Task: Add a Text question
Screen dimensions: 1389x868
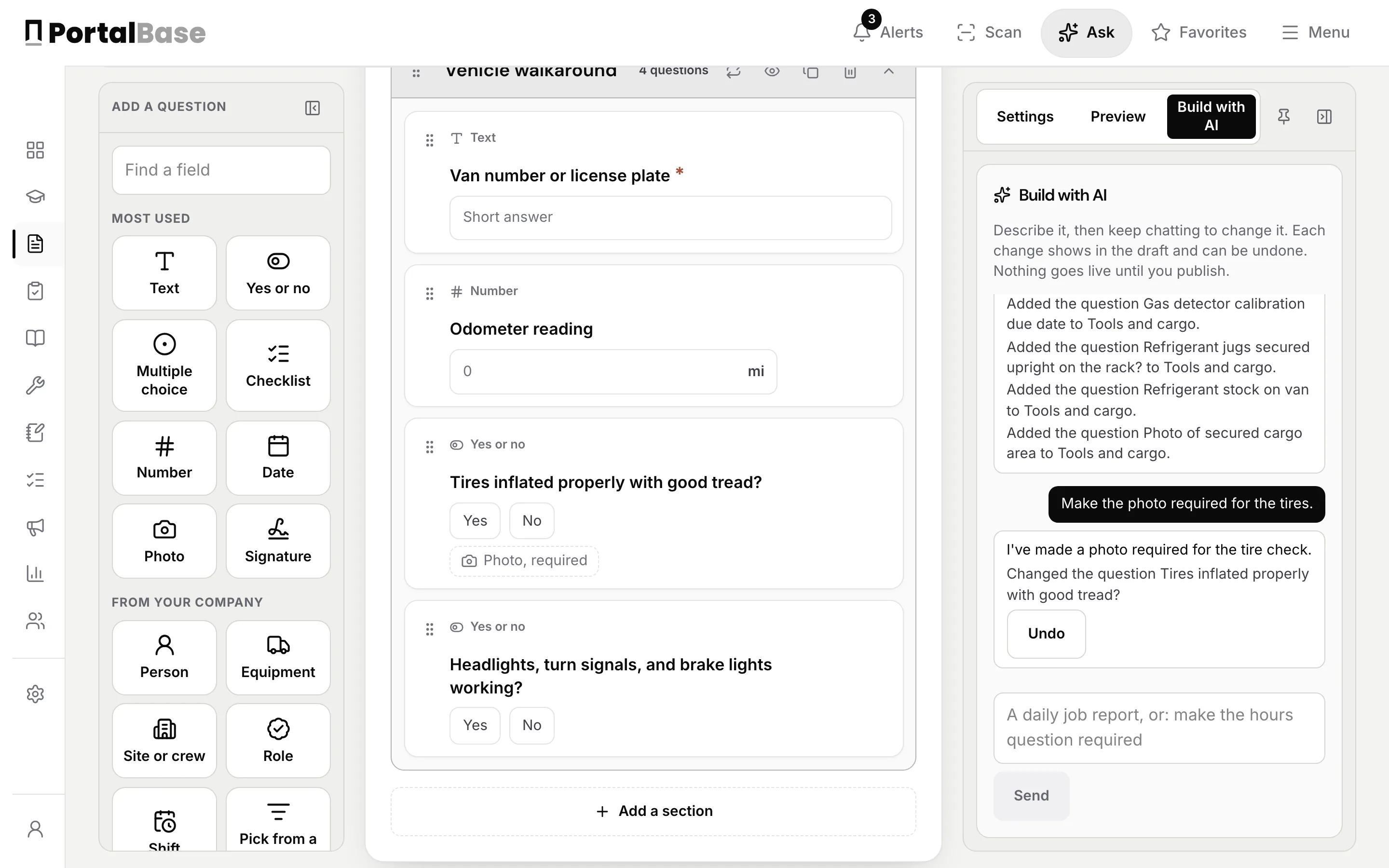Action: 164,272
